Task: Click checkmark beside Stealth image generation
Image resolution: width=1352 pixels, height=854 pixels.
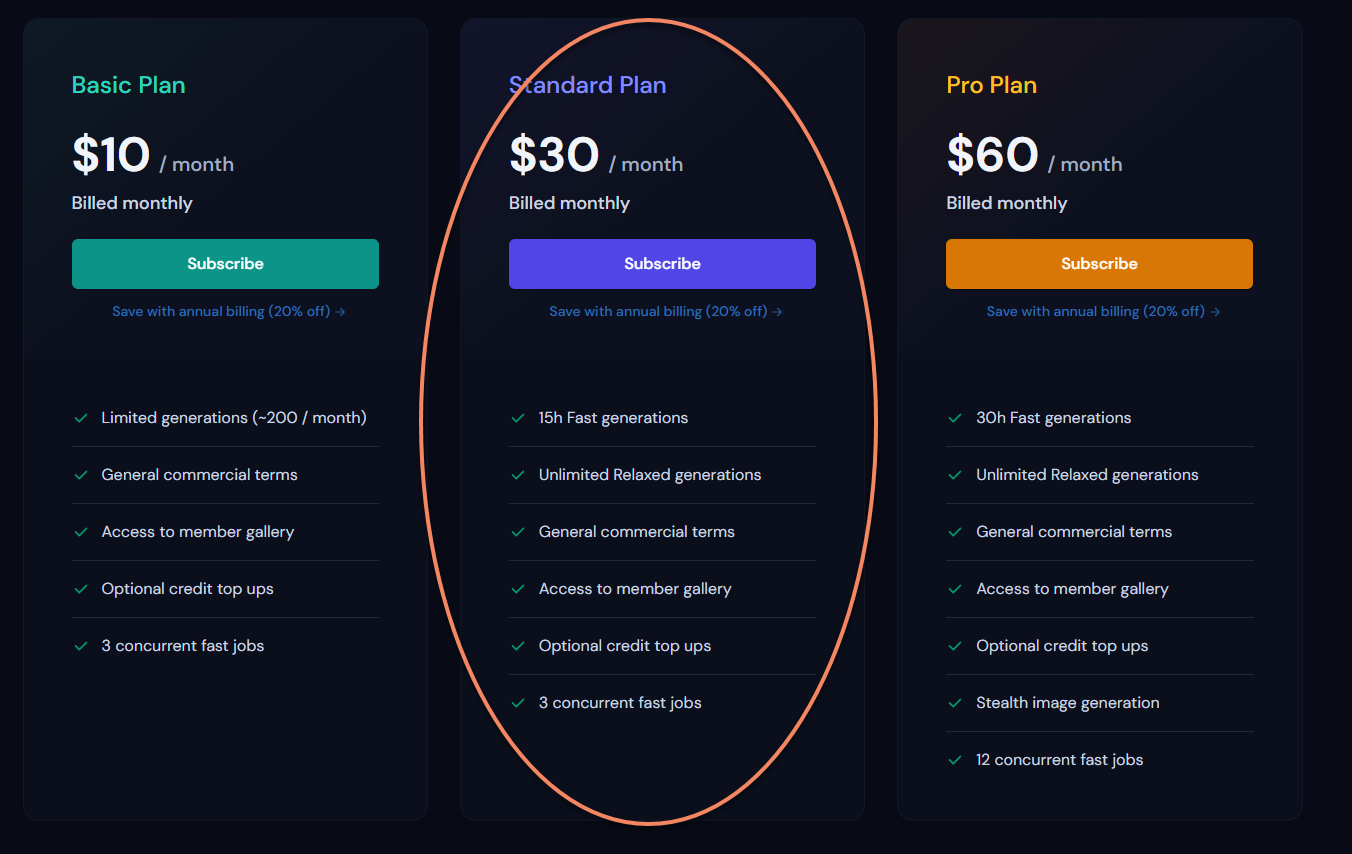Action: pos(955,703)
